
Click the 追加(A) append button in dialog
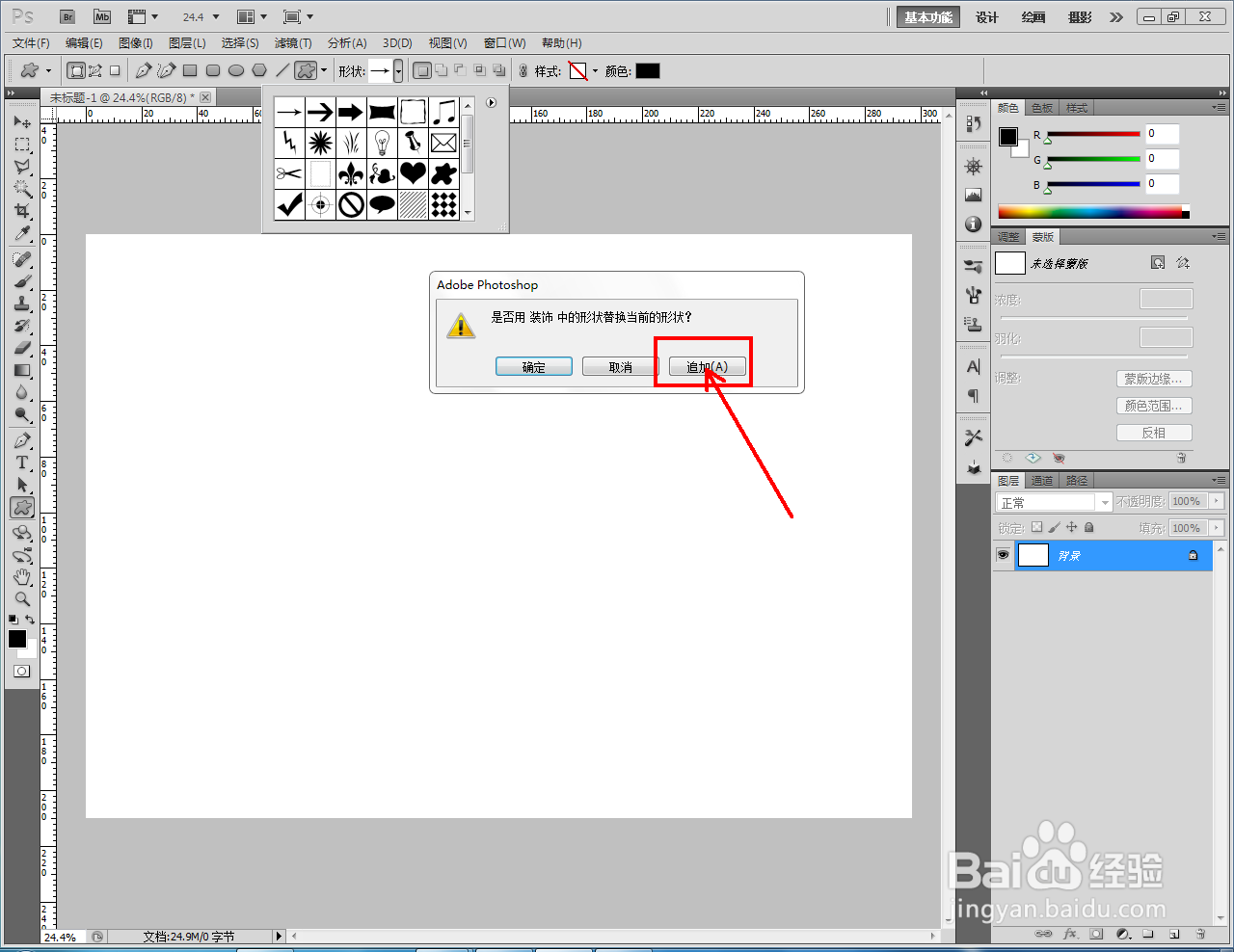tap(708, 367)
